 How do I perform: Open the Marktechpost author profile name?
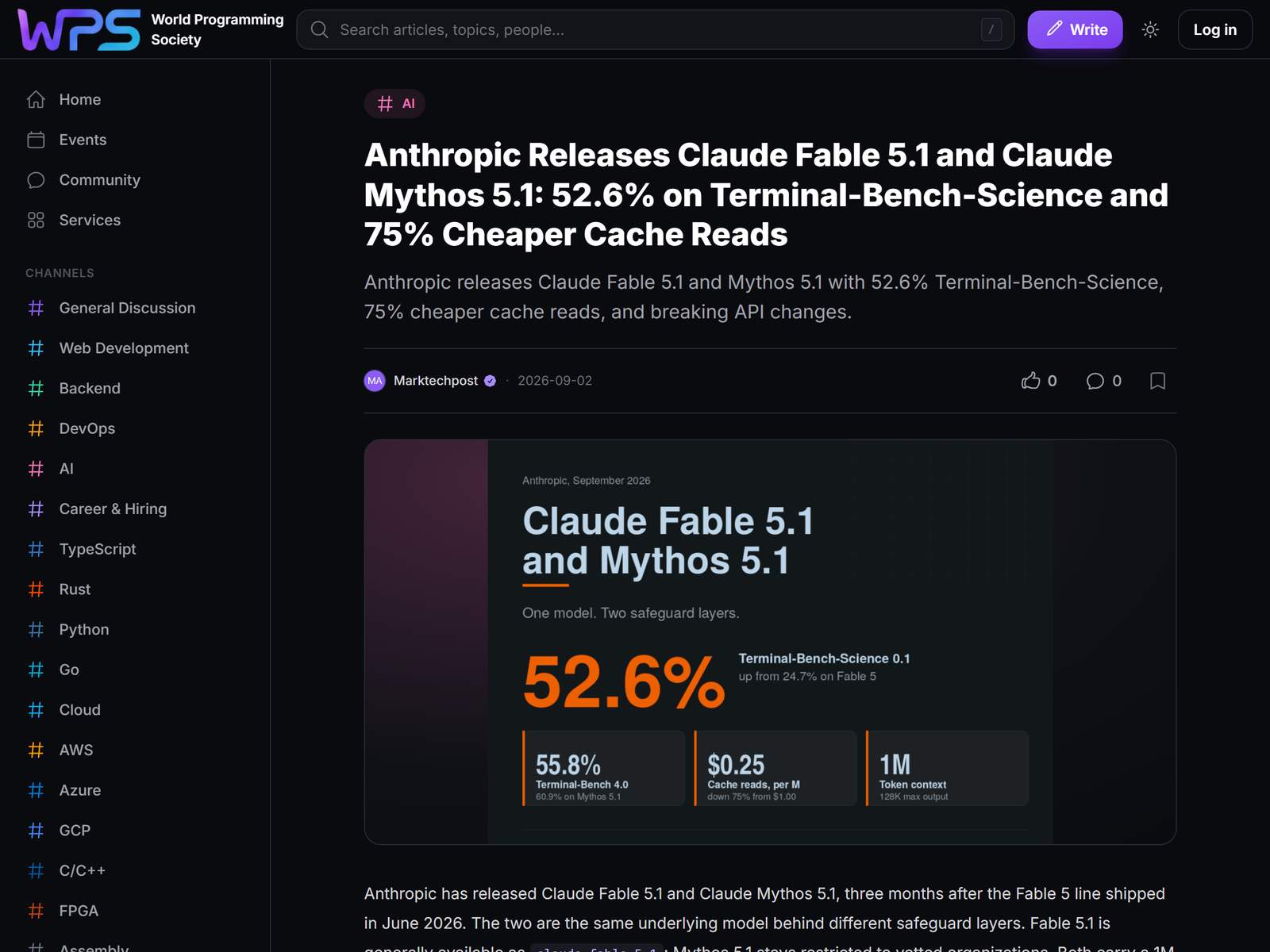(436, 381)
